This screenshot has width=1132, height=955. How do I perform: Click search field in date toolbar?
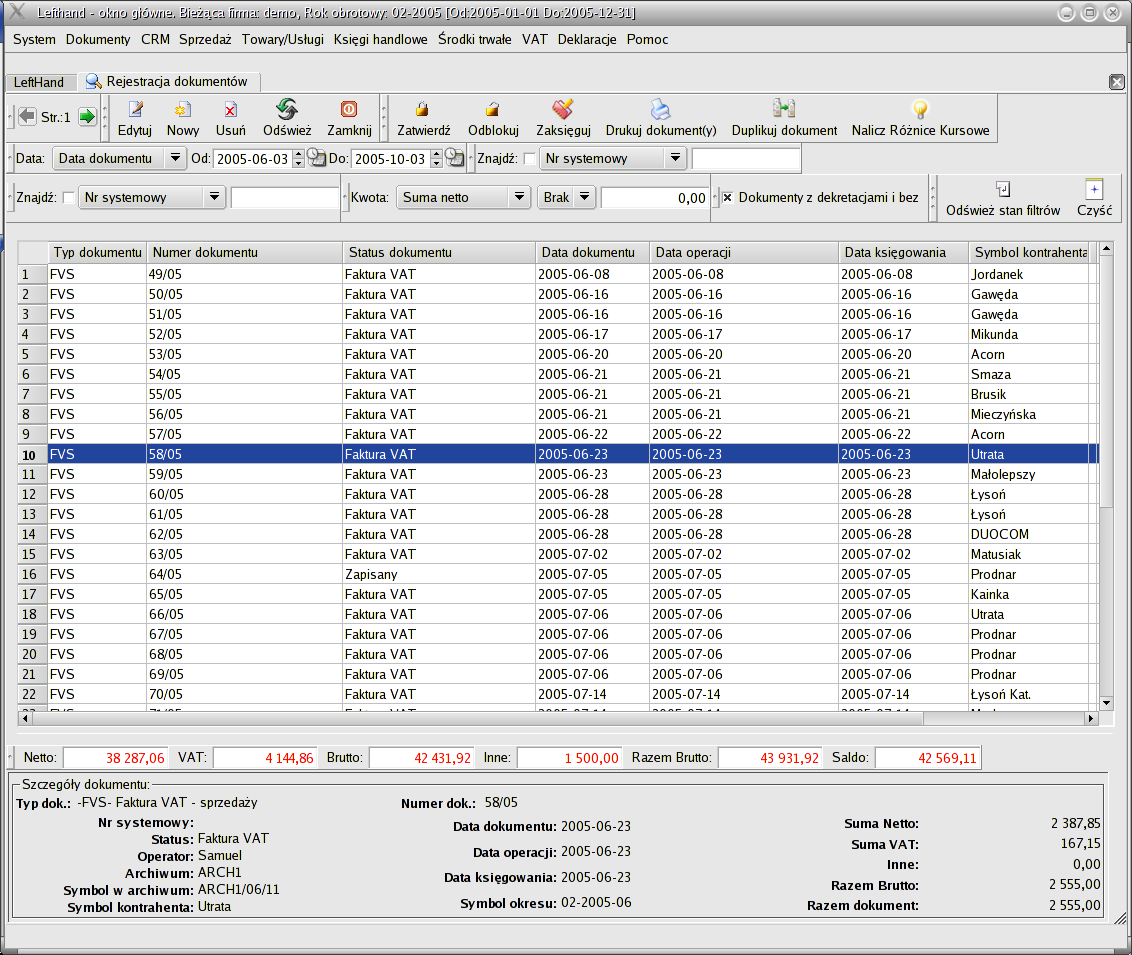point(746,159)
